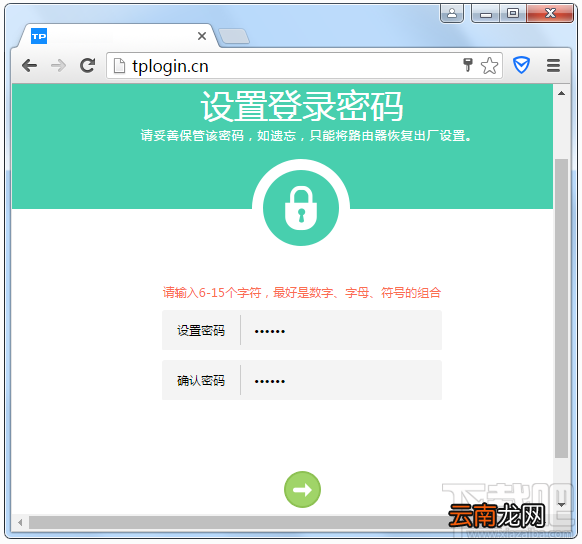Open a new browser tab
This screenshot has width=582, height=544.
(x=234, y=36)
